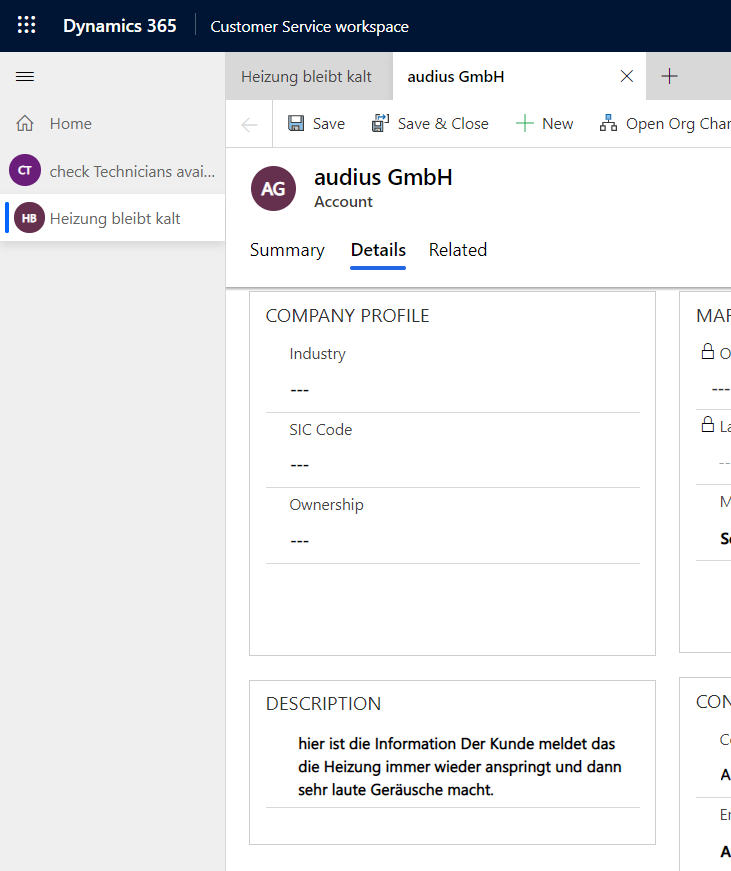Collapse the site map hamburger menu
The image size is (731, 871).
(x=25, y=77)
